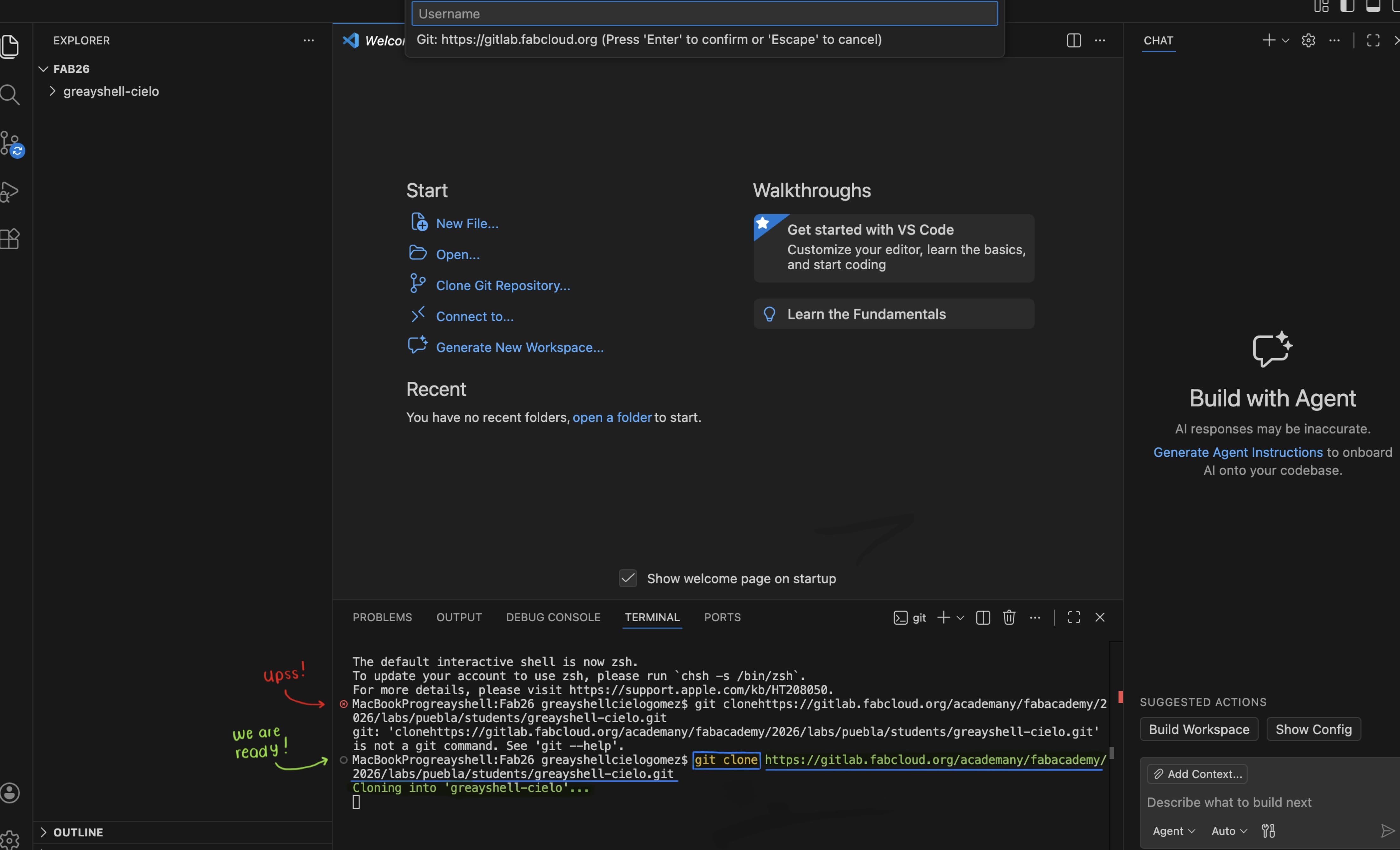Open the terminal profile dropdown arrow
Viewport: 1400px width, 850px height.
(960, 618)
